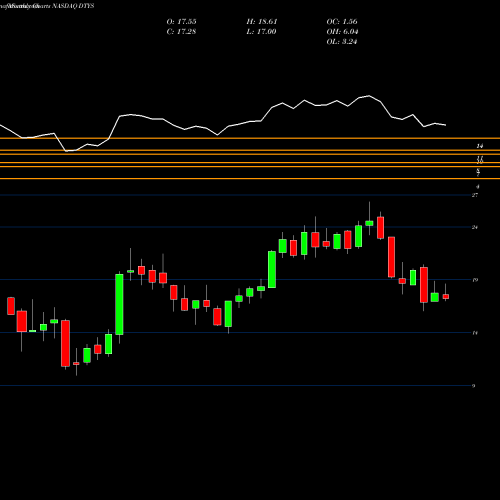Click the NASDAQ DYYS chart title
Image resolution: width=500 pixels, height=500 pixels.
pyautogui.click(x=73, y=6)
